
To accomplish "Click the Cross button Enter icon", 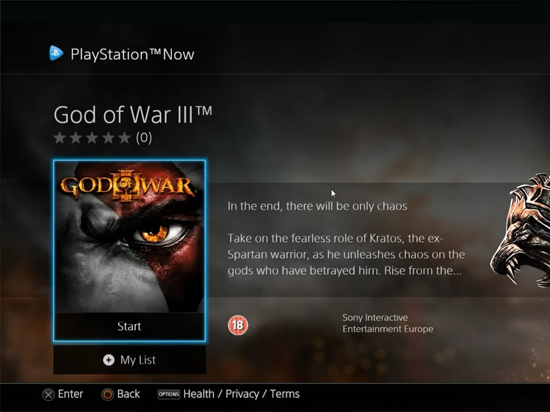I will pyautogui.click(x=48, y=395).
